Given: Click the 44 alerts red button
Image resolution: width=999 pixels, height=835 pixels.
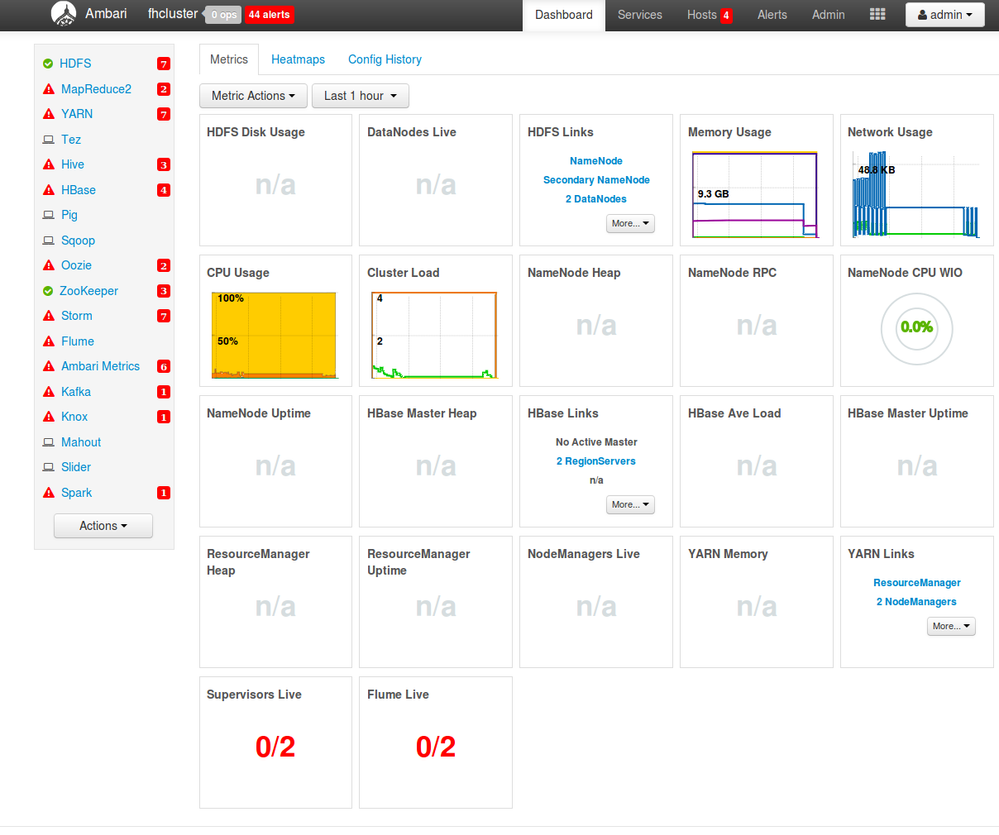Looking at the screenshot, I should click(x=269, y=15).
